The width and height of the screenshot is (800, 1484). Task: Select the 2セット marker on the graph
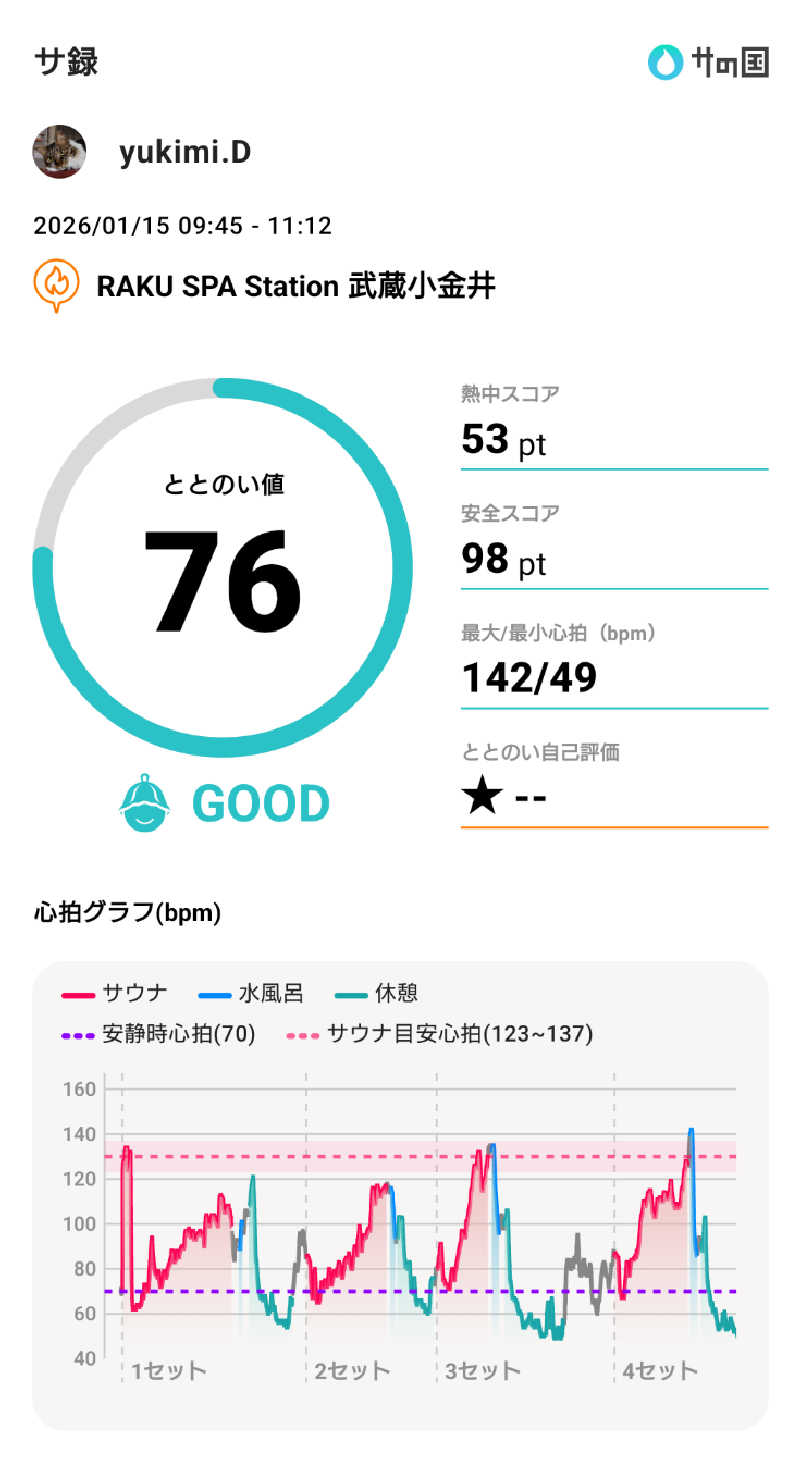click(x=352, y=1370)
